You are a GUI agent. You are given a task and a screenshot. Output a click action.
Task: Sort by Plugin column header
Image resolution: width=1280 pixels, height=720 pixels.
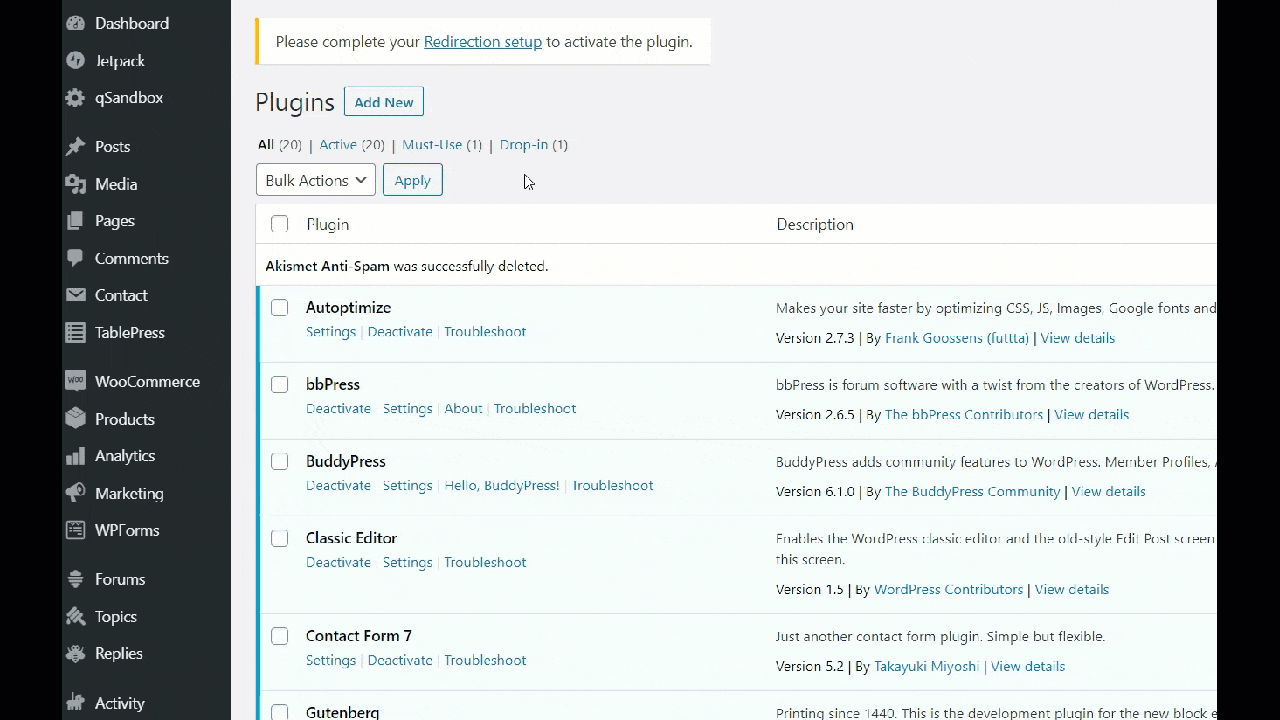coord(328,224)
